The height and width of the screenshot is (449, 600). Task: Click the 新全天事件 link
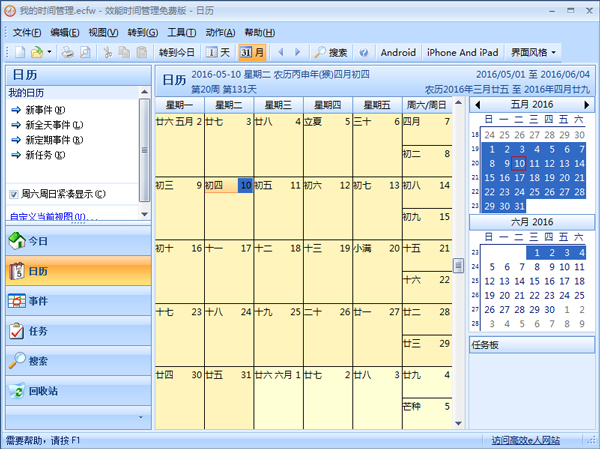point(53,125)
